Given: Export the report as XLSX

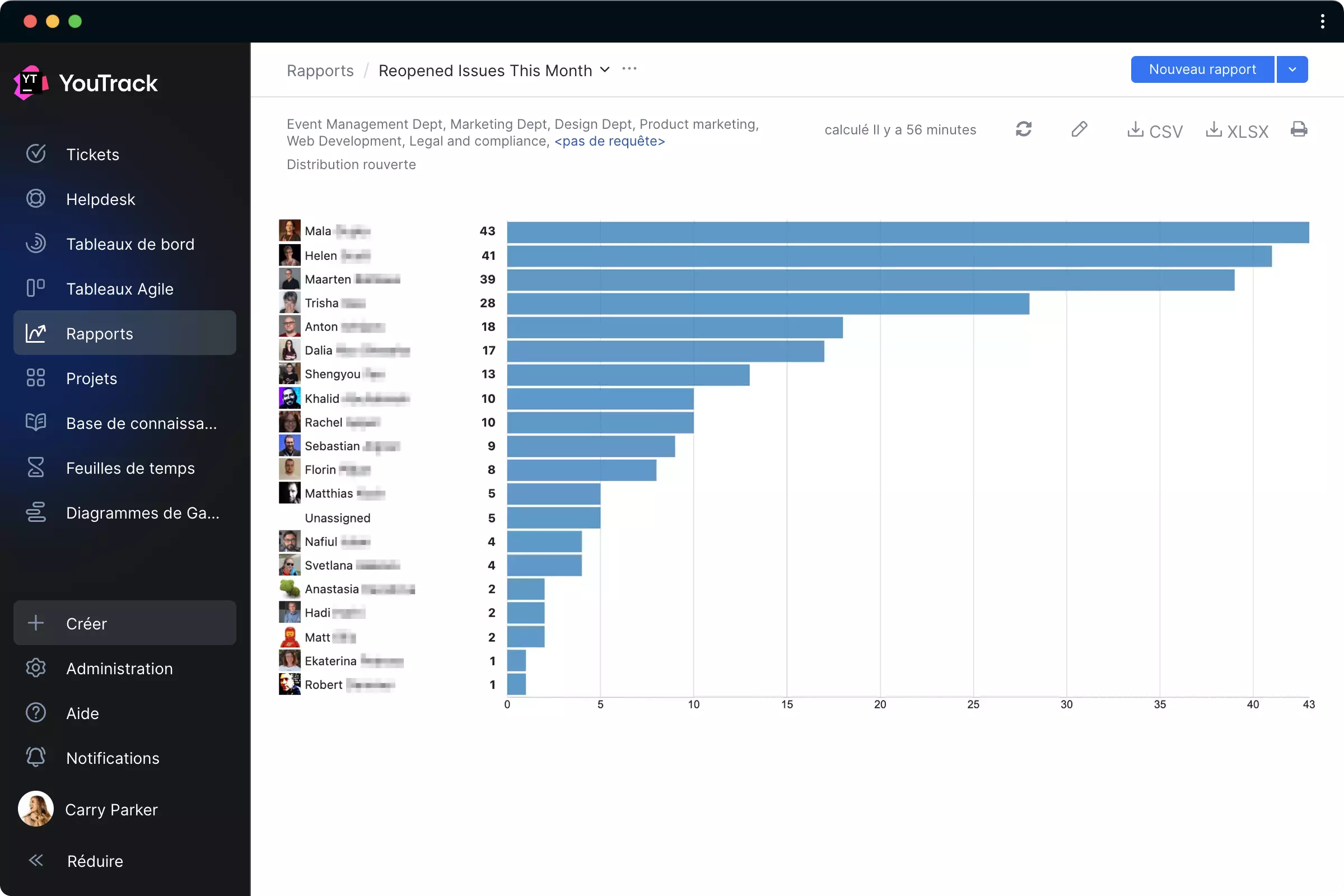Looking at the screenshot, I should [1236, 130].
